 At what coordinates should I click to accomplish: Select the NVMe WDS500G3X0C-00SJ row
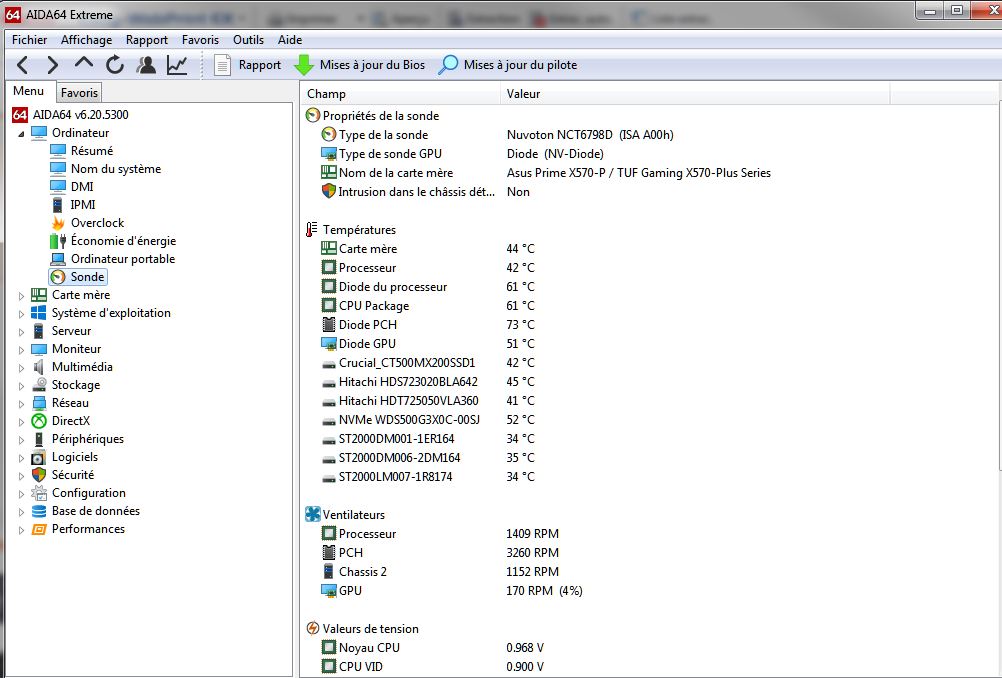[x=649, y=420]
